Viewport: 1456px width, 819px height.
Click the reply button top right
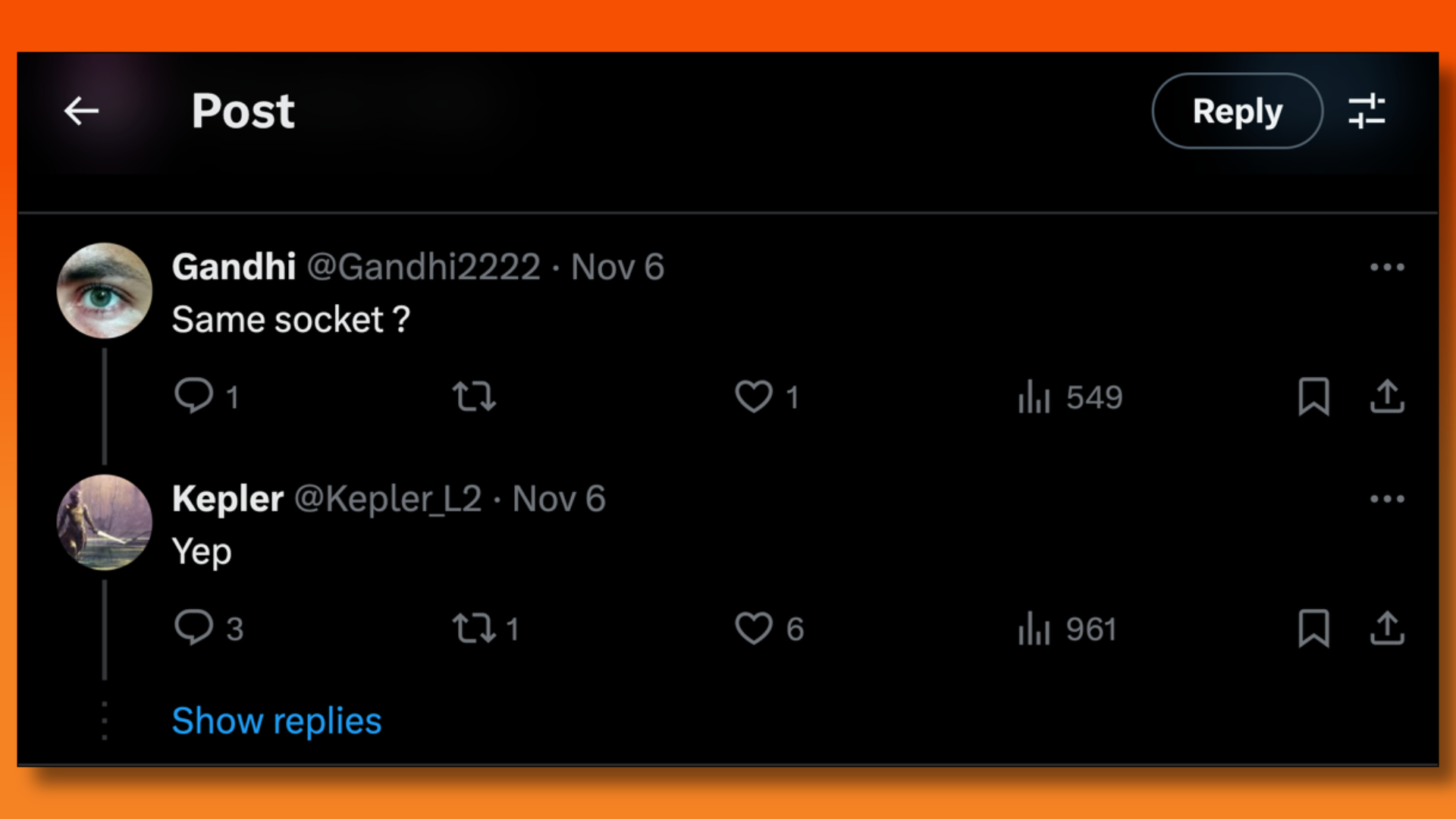tap(1237, 110)
